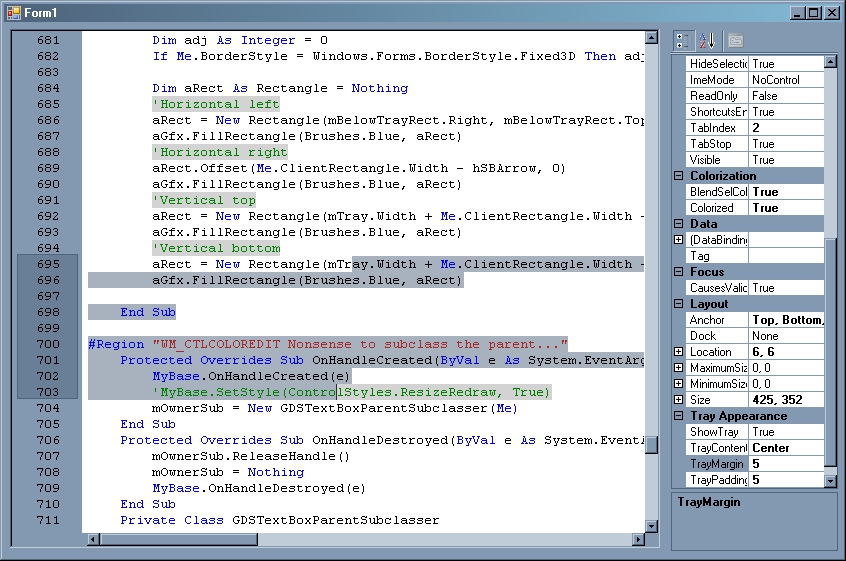Select the TabStop property row
Screen dimensions: 846x561
coord(755,144)
